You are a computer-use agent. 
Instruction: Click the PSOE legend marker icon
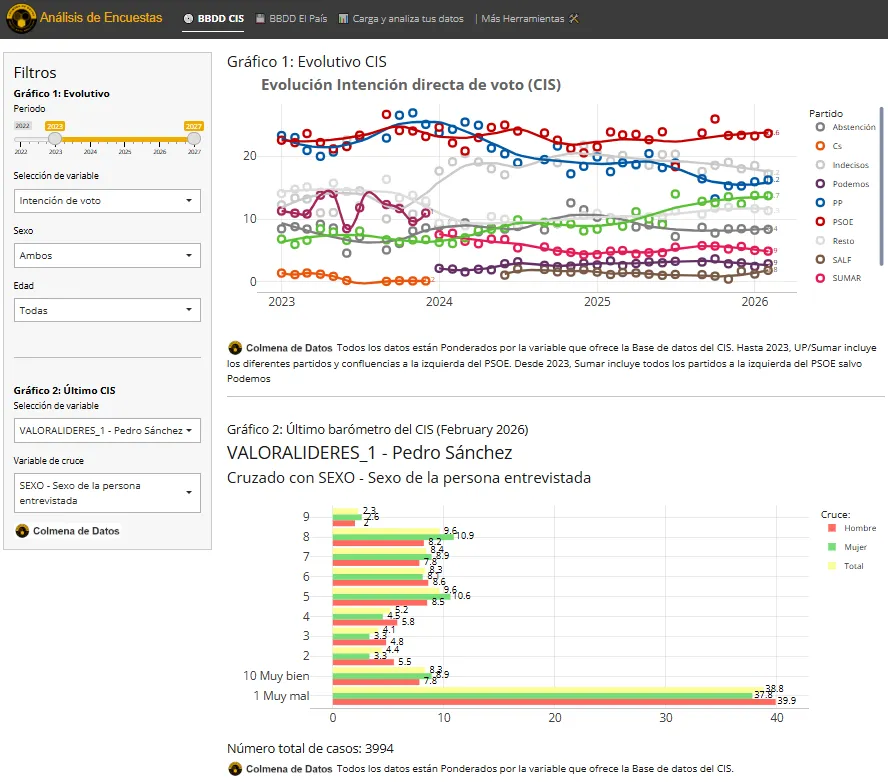821,222
